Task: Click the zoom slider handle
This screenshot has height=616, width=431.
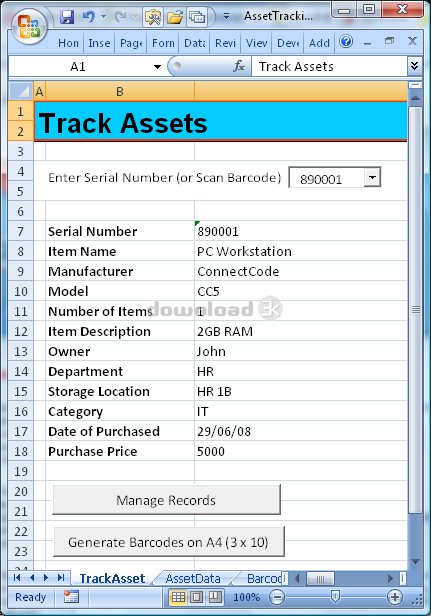Action: click(x=335, y=597)
